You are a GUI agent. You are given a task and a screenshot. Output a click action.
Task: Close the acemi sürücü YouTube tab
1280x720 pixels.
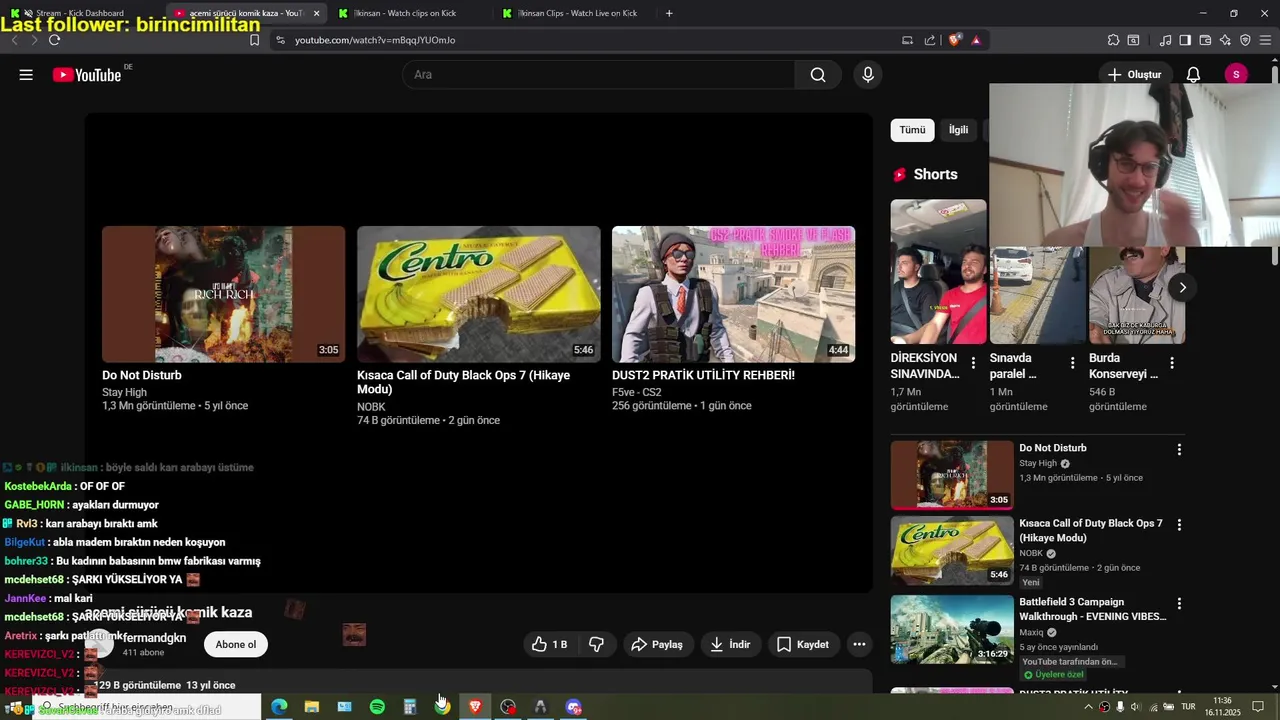pyautogui.click(x=316, y=13)
